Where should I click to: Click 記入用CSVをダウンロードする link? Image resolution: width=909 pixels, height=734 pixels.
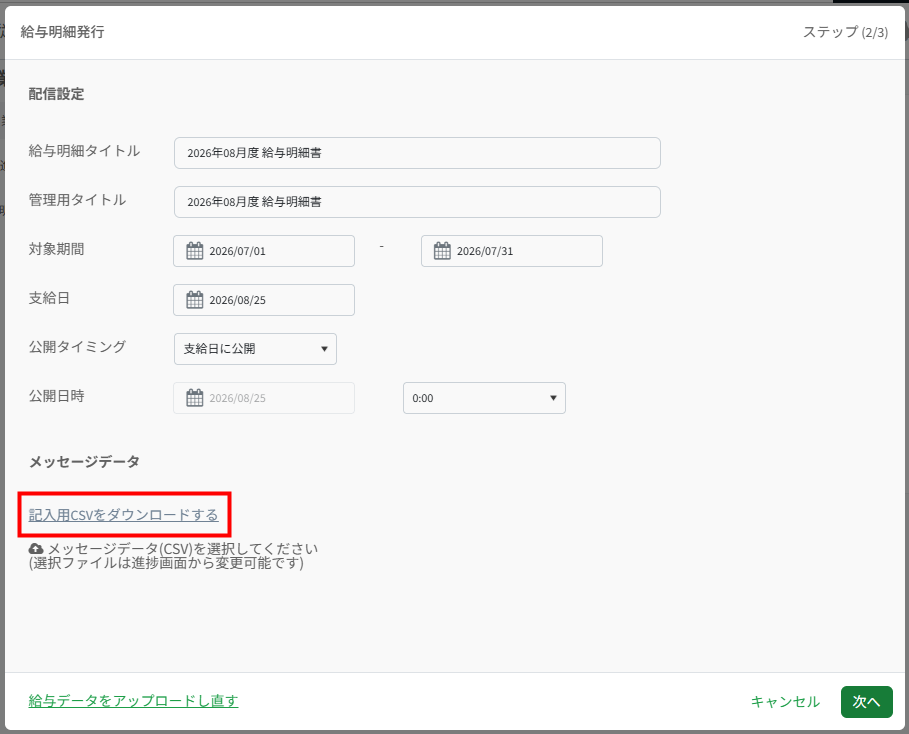pyautogui.click(x=123, y=515)
